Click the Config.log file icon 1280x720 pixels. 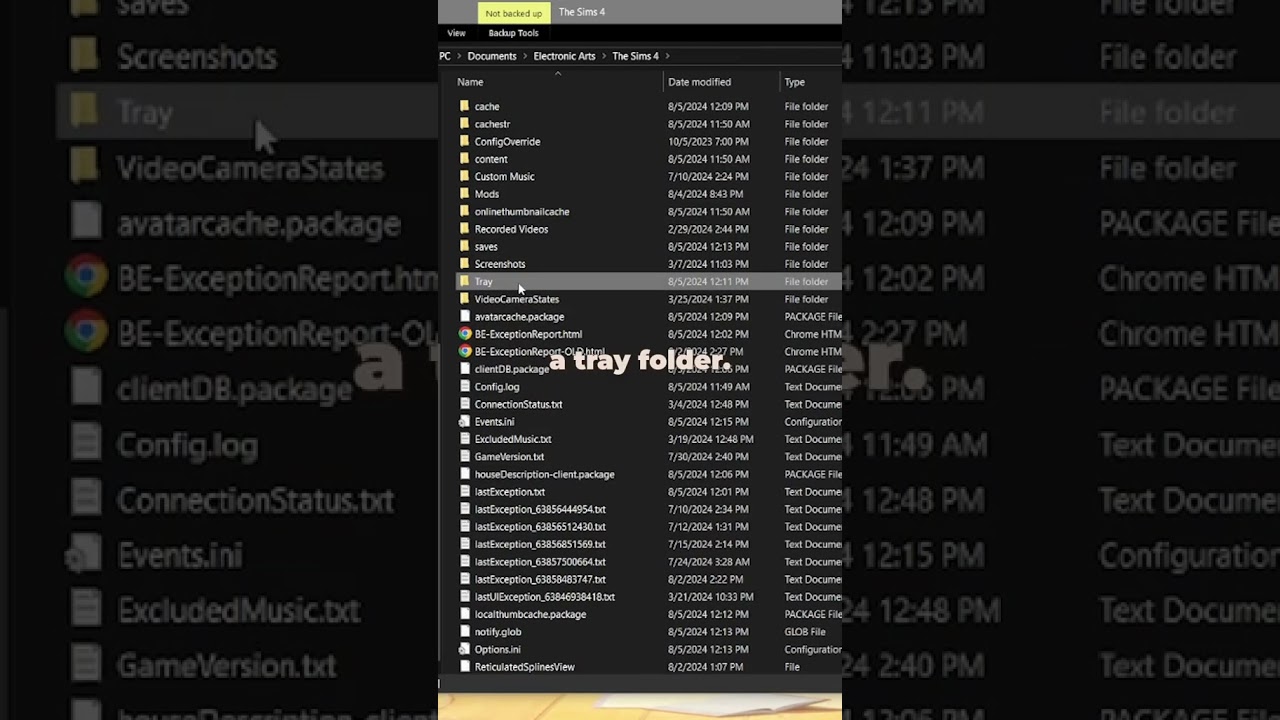464,386
